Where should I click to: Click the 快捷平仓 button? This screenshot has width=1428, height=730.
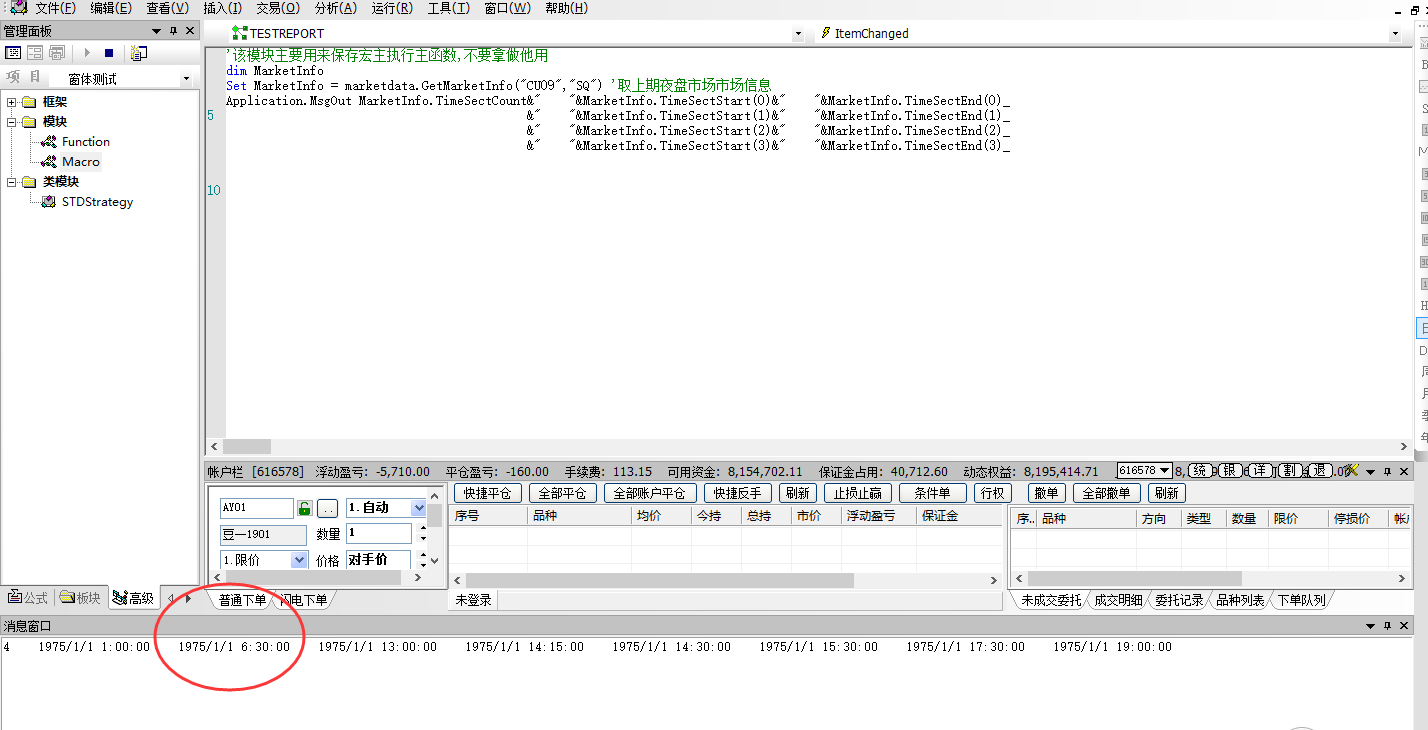pos(489,493)
